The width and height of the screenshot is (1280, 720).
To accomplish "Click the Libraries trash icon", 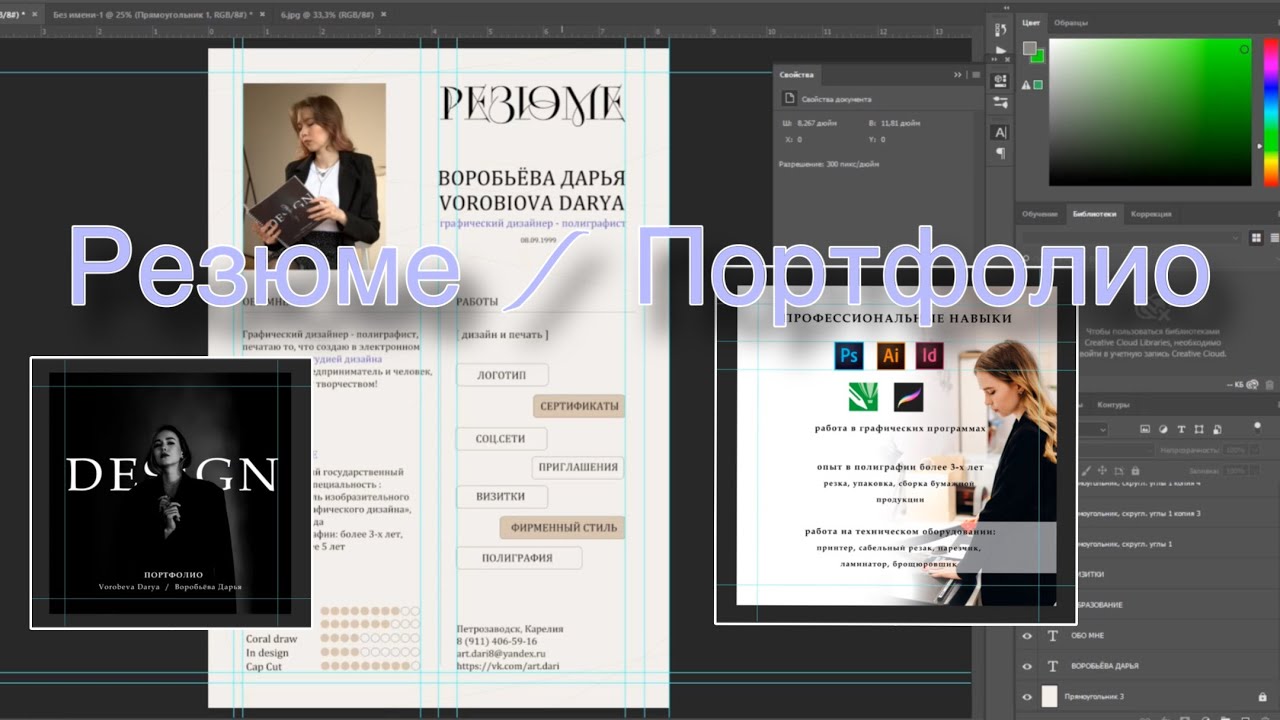I will tap(1269, 385).
